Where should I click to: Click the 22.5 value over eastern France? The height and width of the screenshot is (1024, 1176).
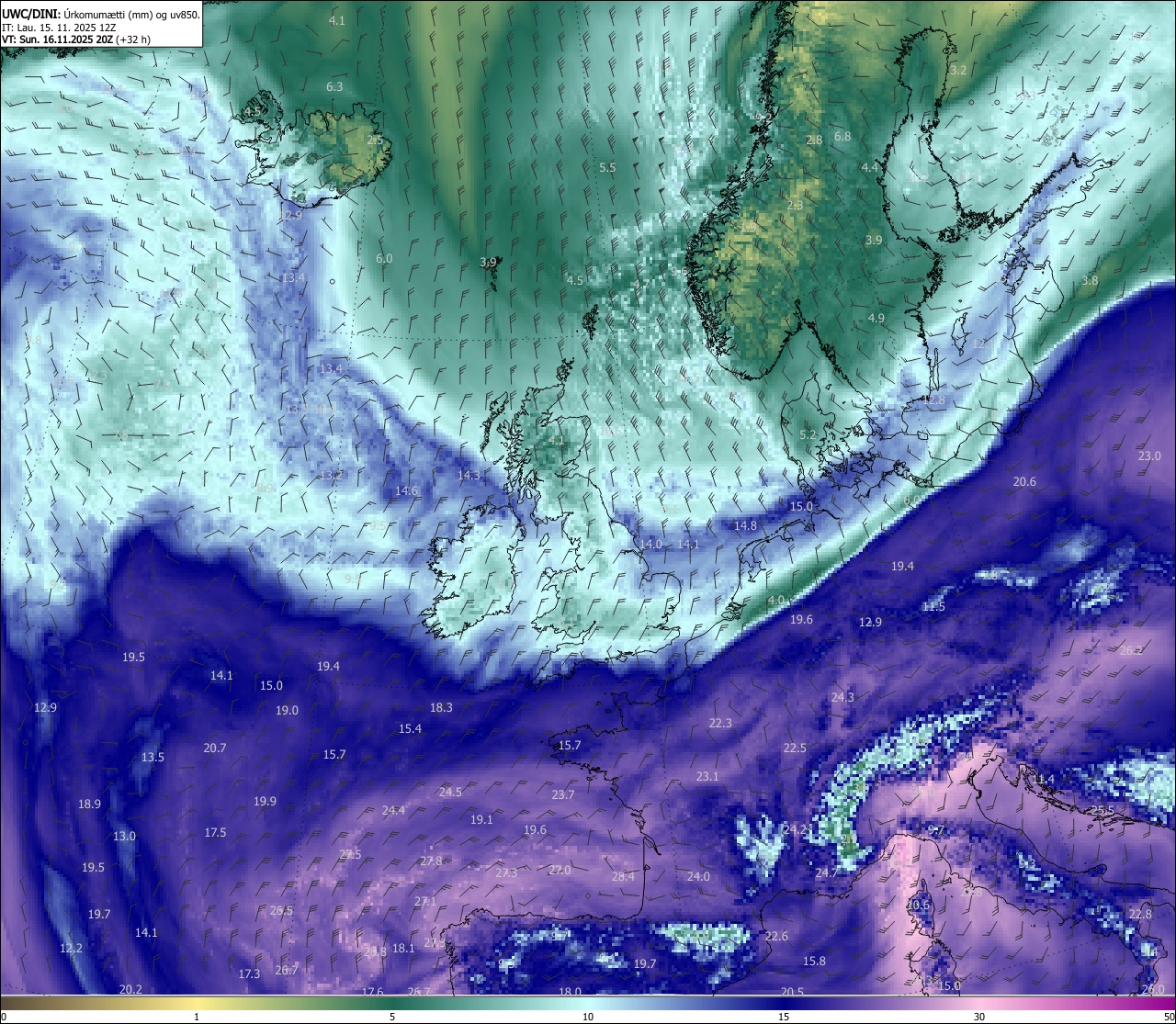pos(795,748)
